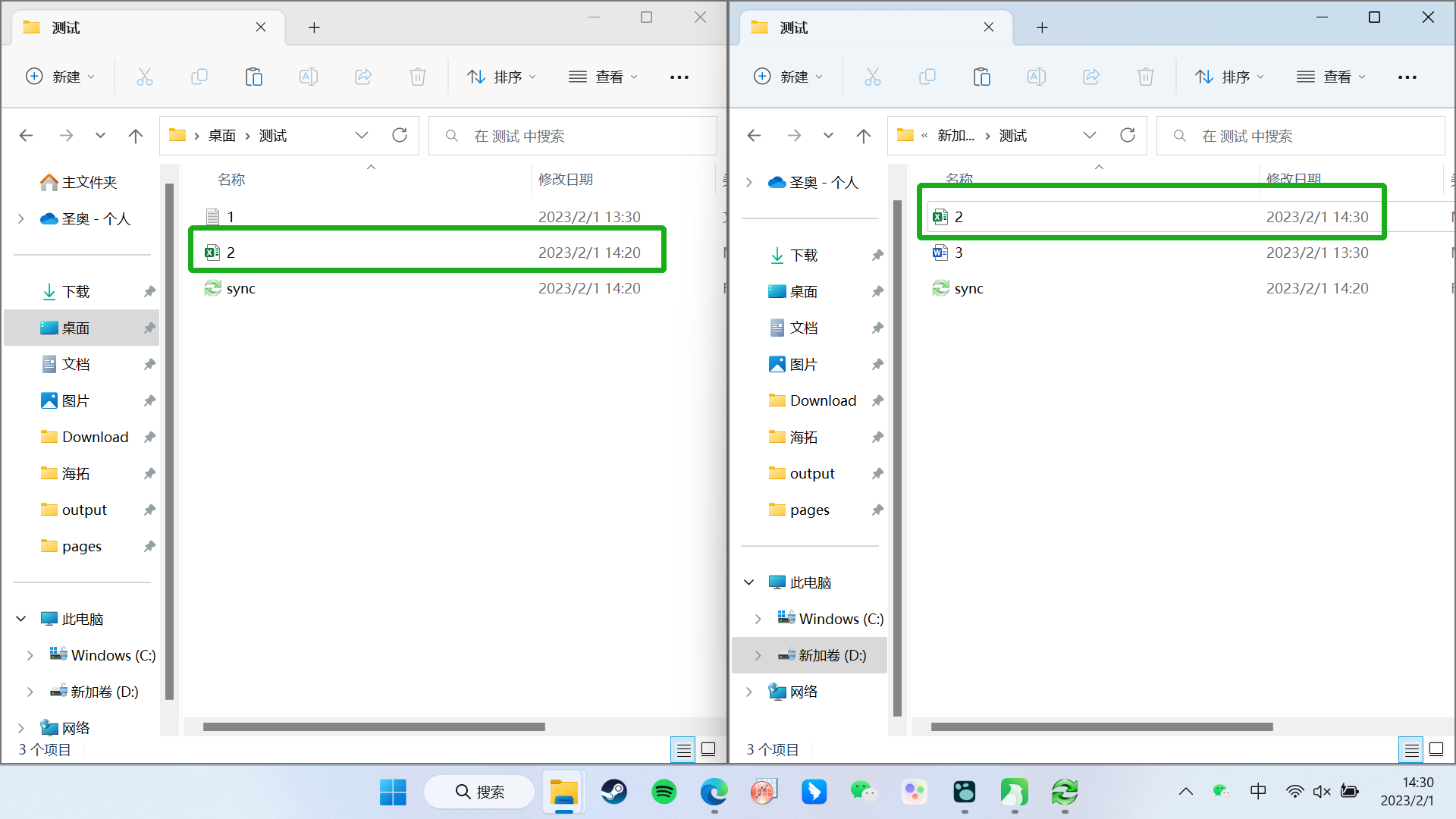Switch right window to large icons layout
This screenshot has height=819, width=1456.
coord(1436,750)
